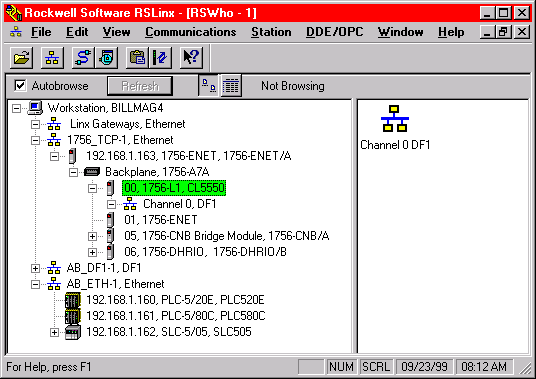
Task: Click the 192.168.1.163 module icon
Action: [x=72, y=156]
